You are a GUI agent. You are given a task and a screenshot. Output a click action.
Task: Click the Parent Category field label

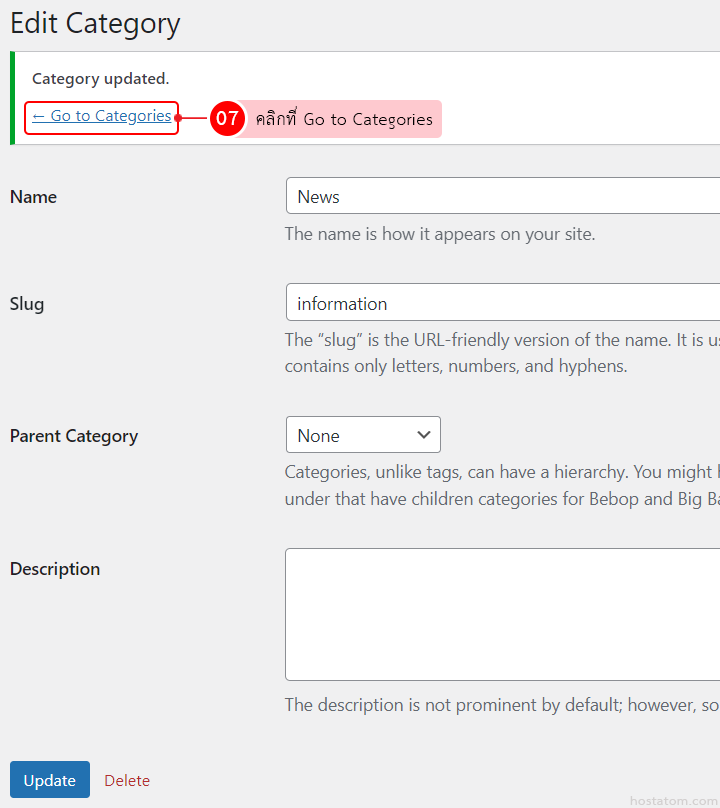(74, 436)
